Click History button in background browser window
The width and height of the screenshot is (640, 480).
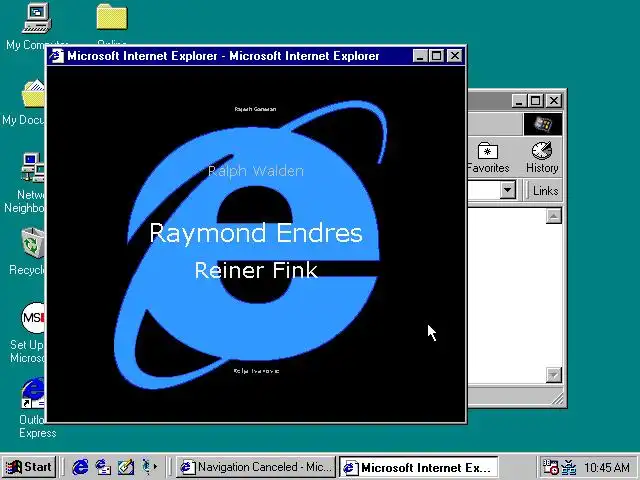coord(542,157)
